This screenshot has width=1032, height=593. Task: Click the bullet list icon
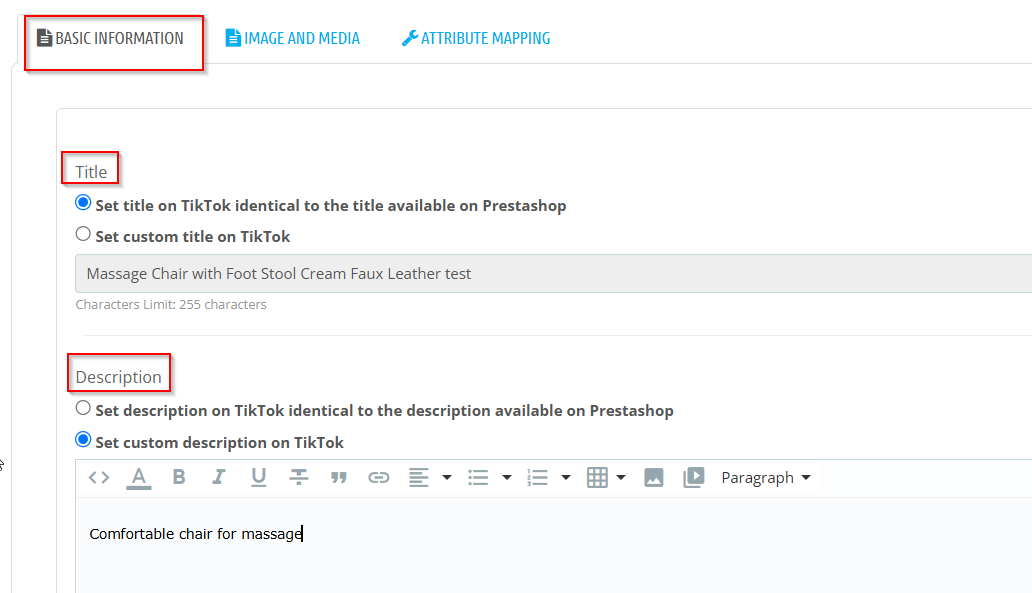[478, 478]
